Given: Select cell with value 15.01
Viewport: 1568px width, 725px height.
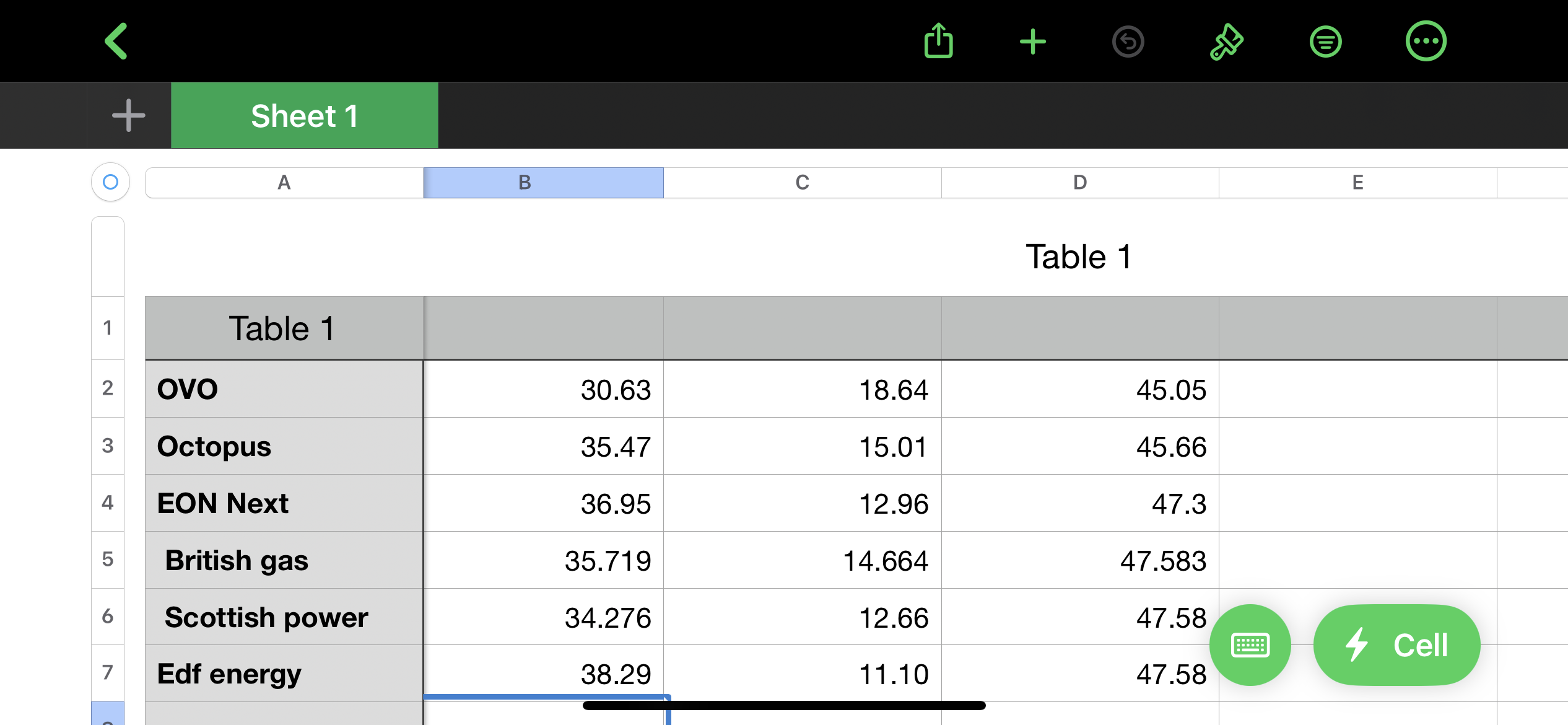Looking at the screenshot, I should [x=803, y=446].
